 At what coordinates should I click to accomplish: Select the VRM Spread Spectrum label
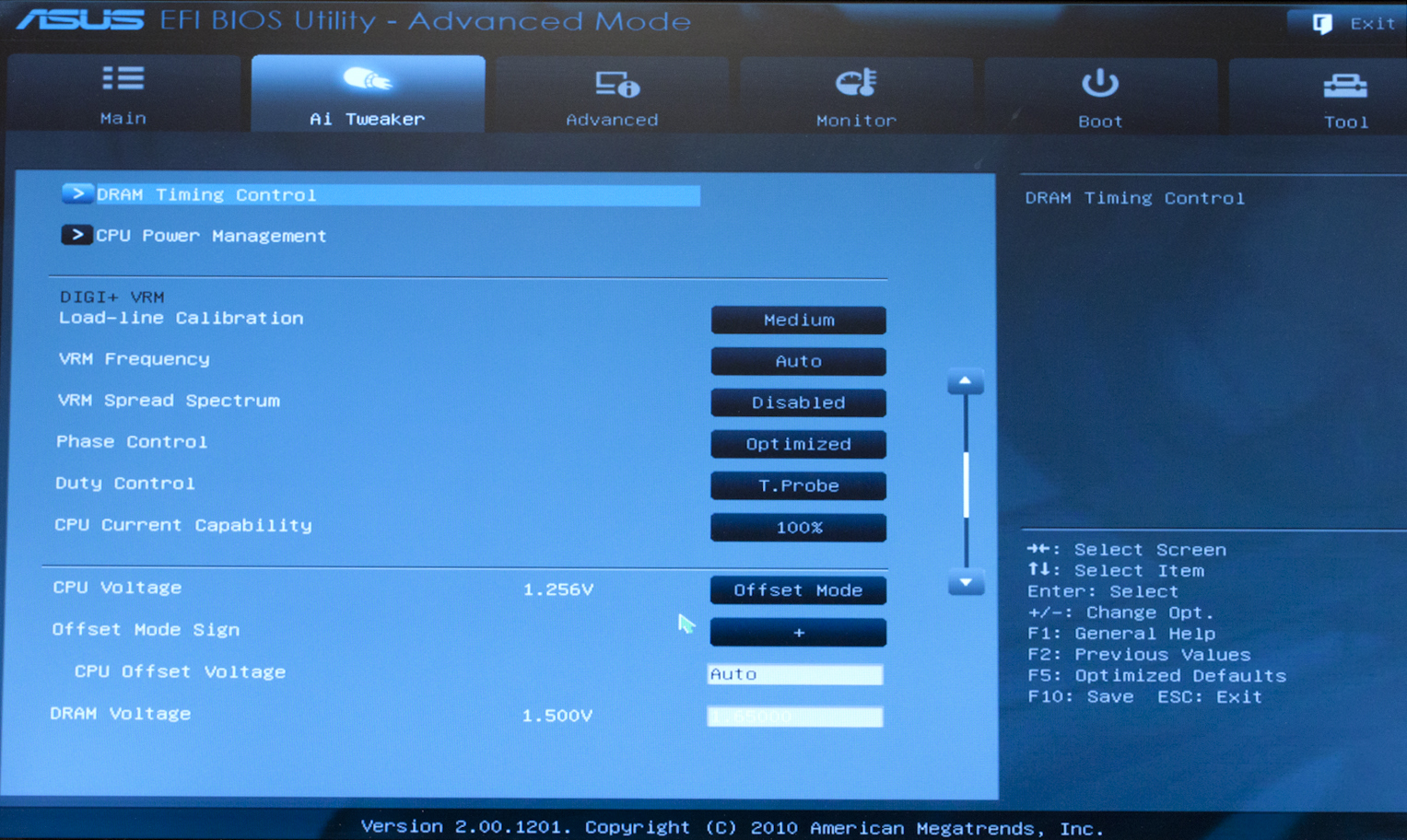click(168, 401)
